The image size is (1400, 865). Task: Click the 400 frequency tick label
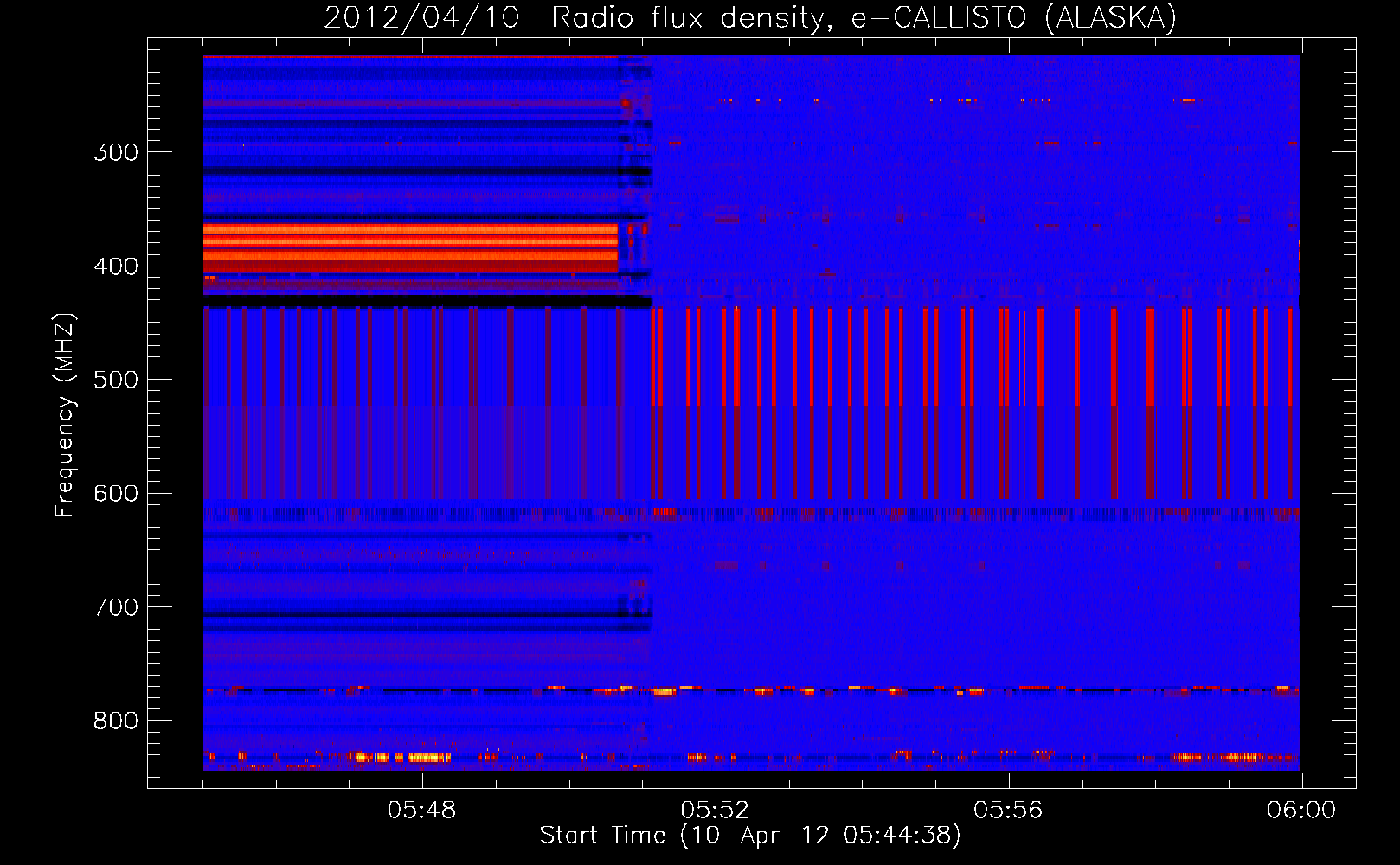[x=116, y=266]
